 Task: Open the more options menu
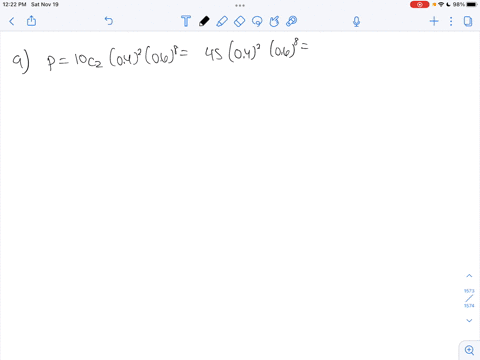click(451, 21)
